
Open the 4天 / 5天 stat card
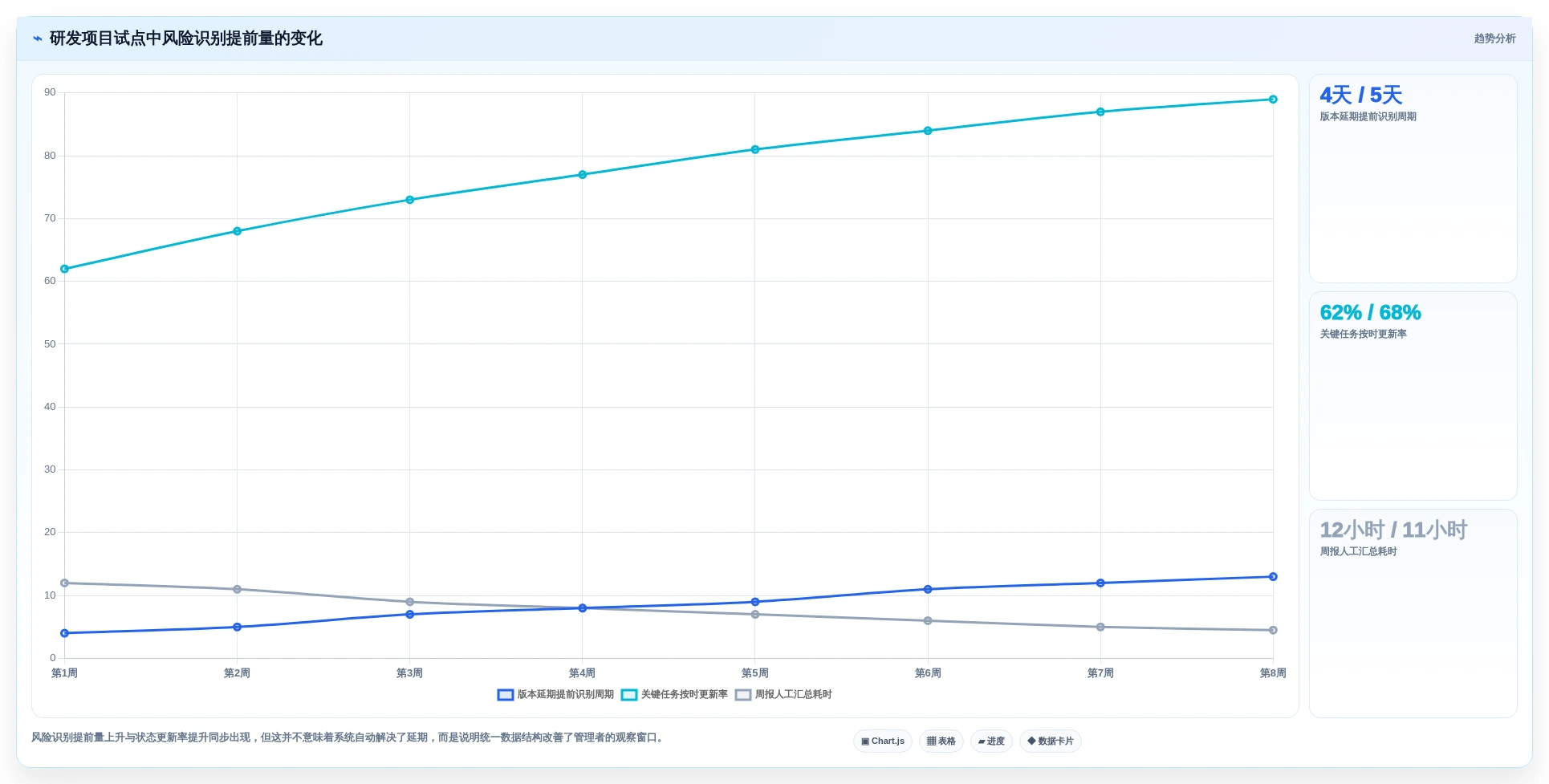pyautogui.click(x=1413, y=179)
